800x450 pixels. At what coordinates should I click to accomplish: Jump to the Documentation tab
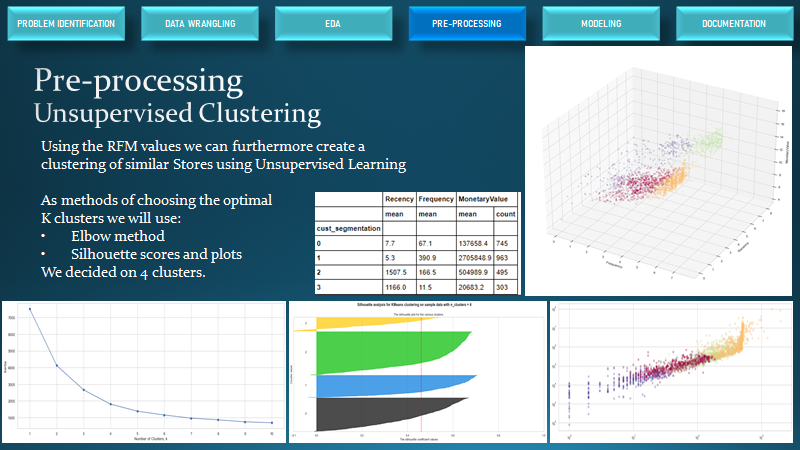734,23
